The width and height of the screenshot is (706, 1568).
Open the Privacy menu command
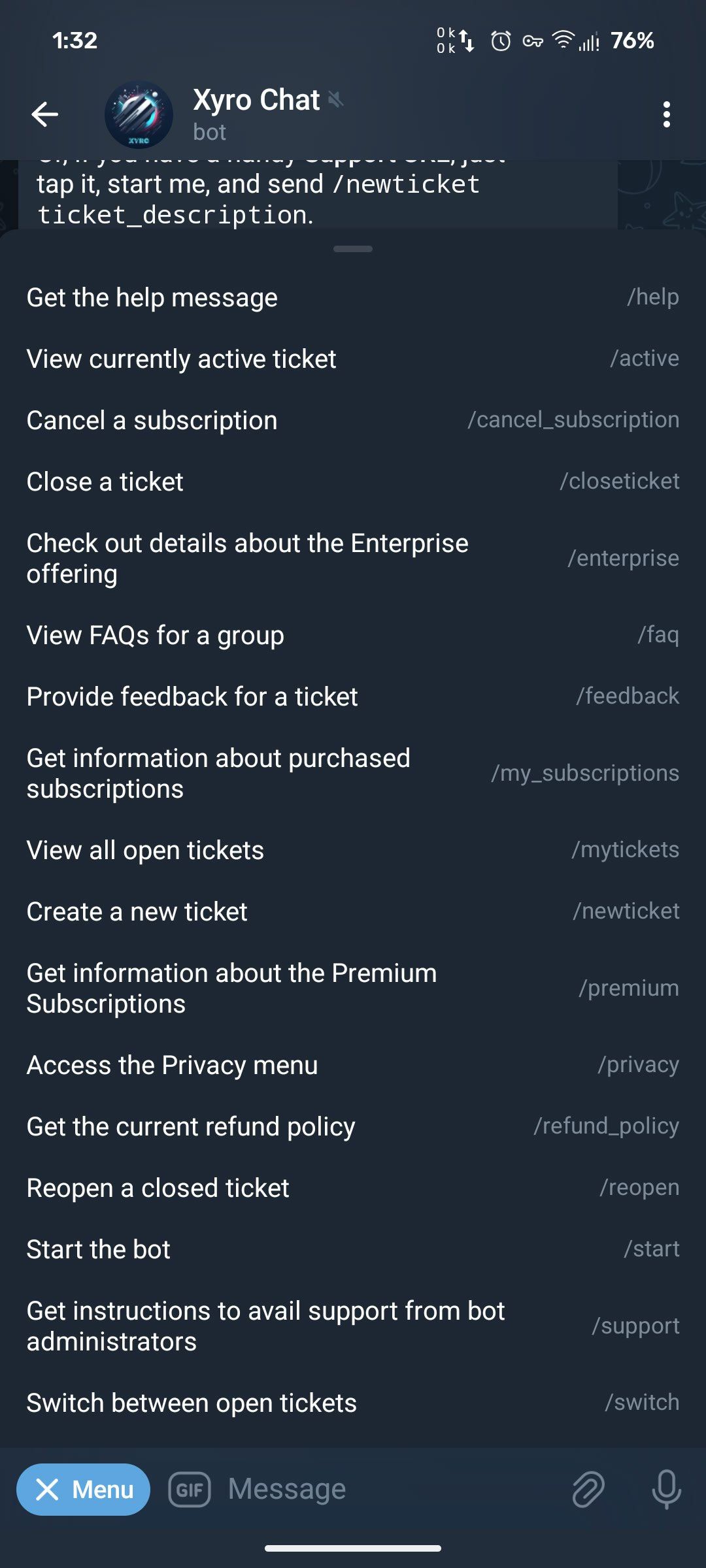click(x=353, y=1065)
